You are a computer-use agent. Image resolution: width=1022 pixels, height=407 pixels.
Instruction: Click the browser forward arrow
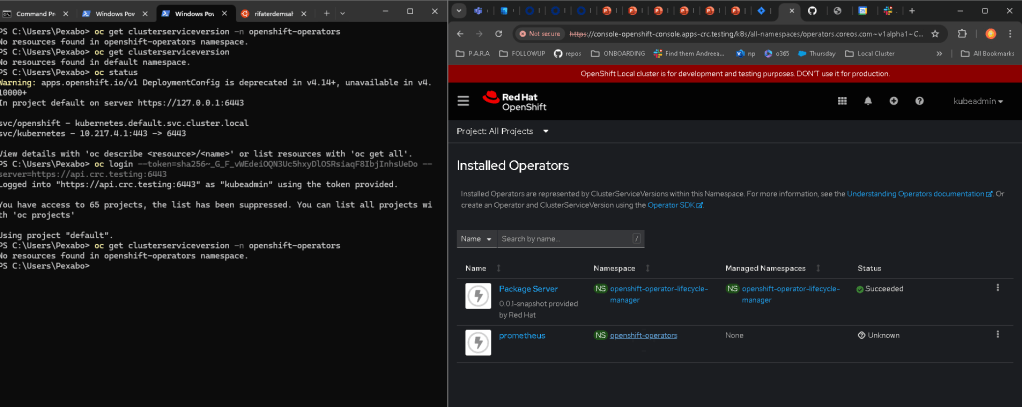click(479, 34)
